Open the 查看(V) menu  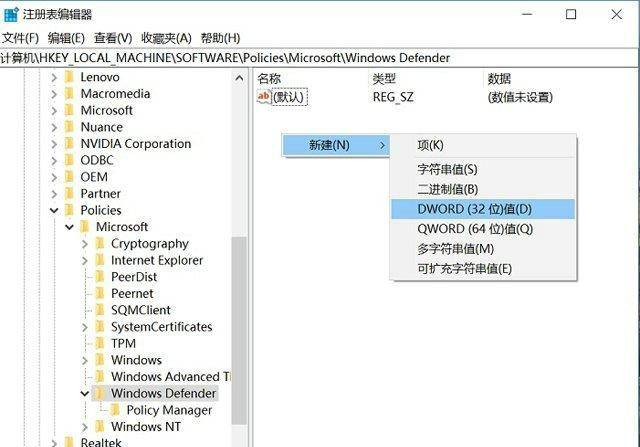[x=113, y=38]
